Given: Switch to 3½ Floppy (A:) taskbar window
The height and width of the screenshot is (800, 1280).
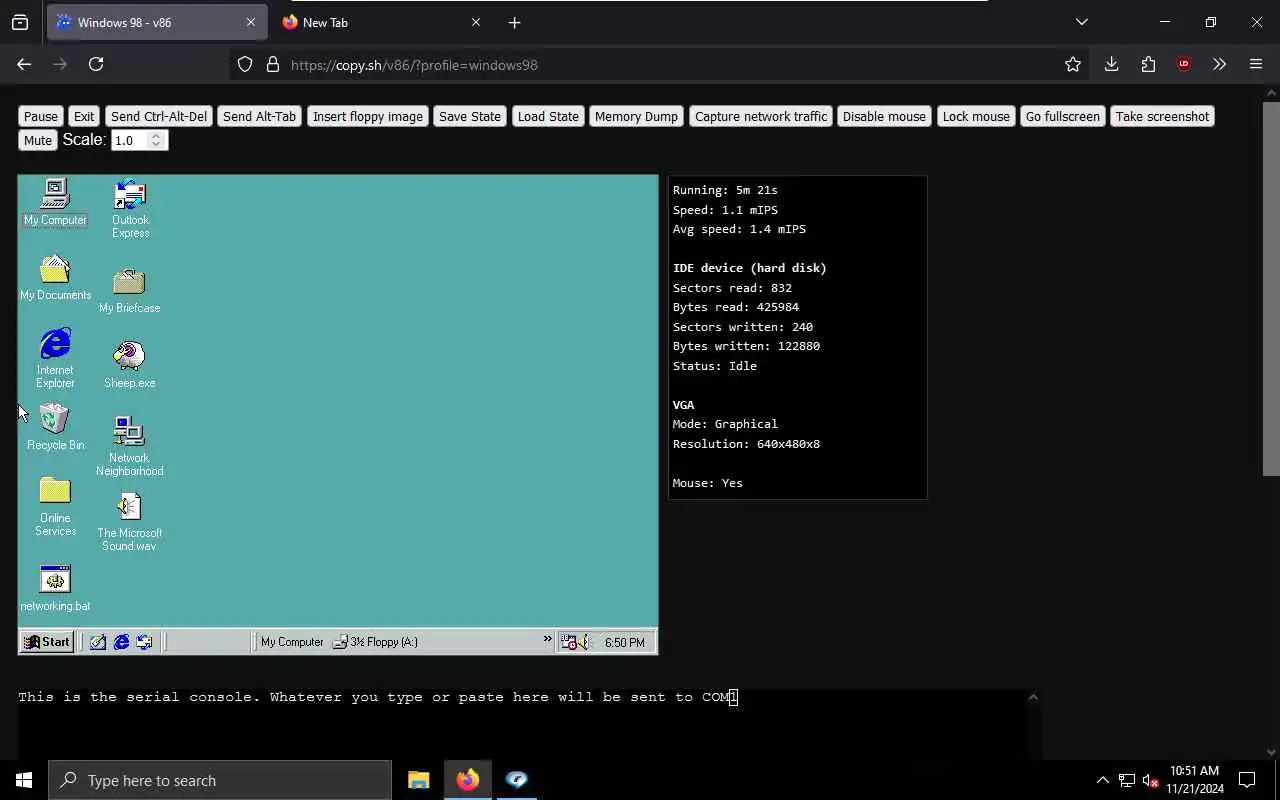Looking at the screenshot, I should click(376, 642).
